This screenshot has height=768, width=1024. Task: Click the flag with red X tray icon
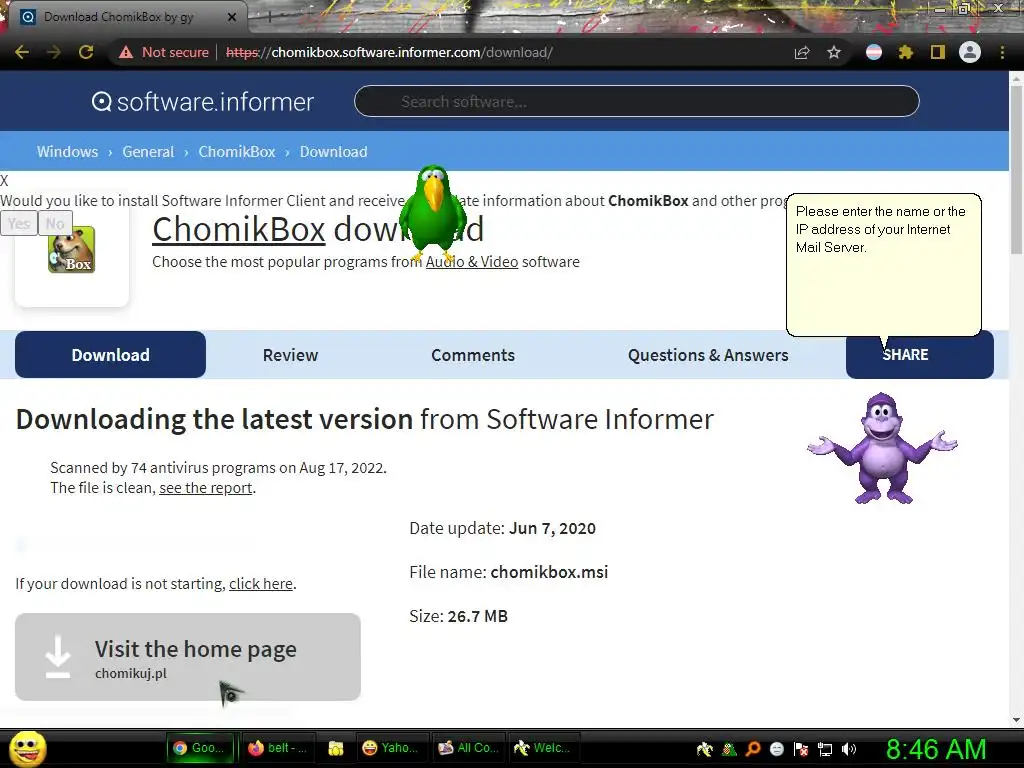(x=801, y=749)
